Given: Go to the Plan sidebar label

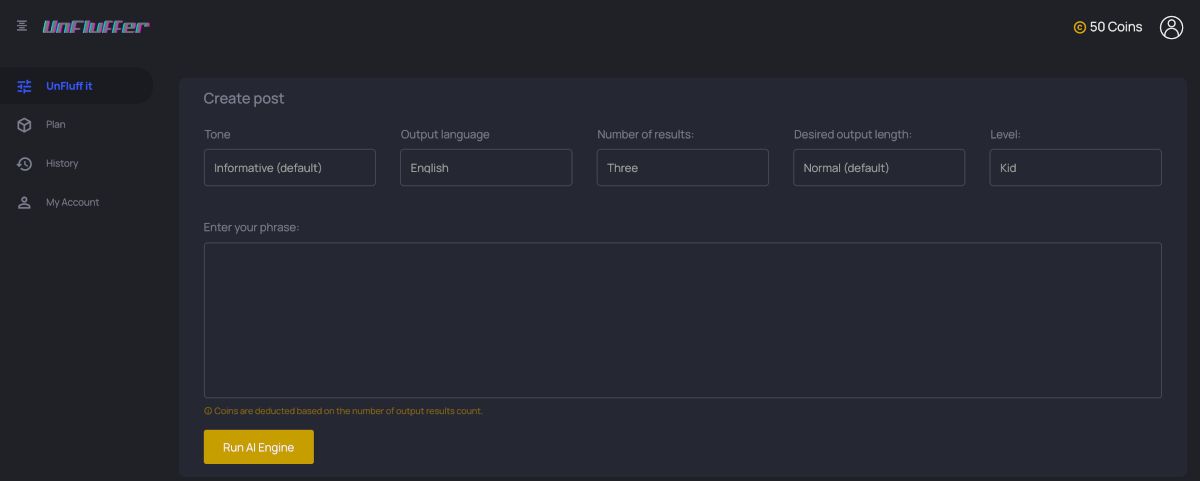Looking at the screenshot, I should [56, 125].
